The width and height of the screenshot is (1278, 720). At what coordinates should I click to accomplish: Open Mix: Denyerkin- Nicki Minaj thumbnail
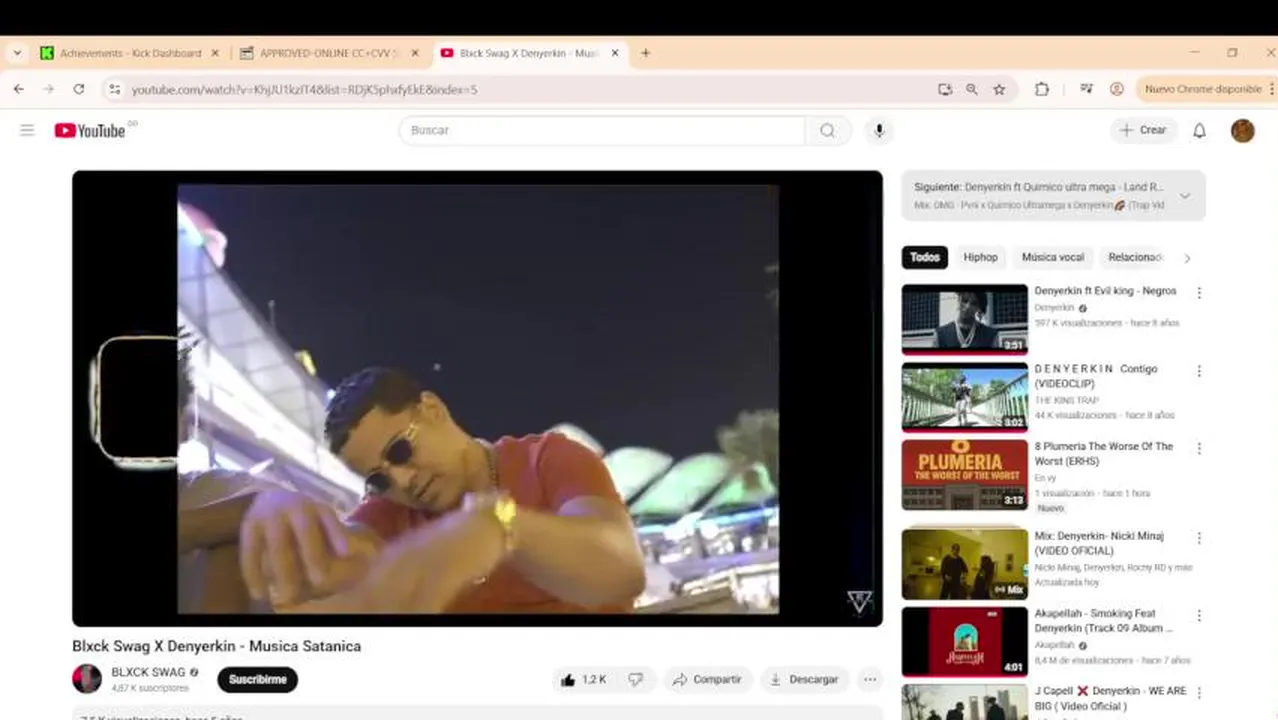click(x=965, y=564)
